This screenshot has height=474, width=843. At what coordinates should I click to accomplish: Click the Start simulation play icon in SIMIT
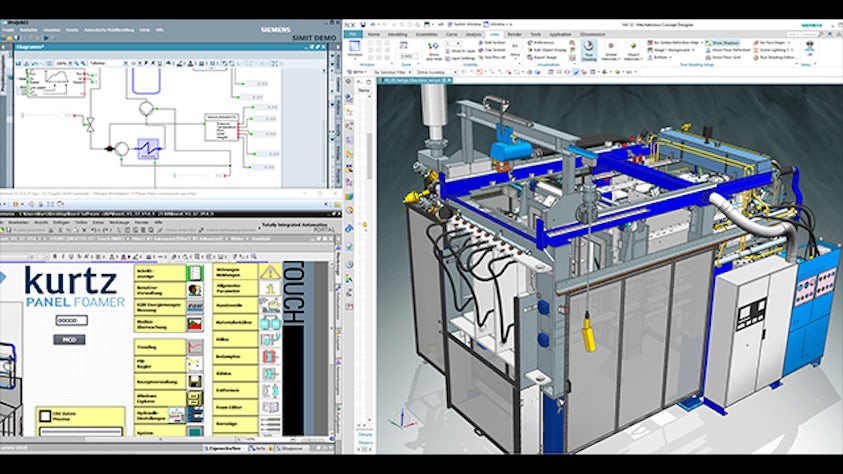[x=46, y=38]
